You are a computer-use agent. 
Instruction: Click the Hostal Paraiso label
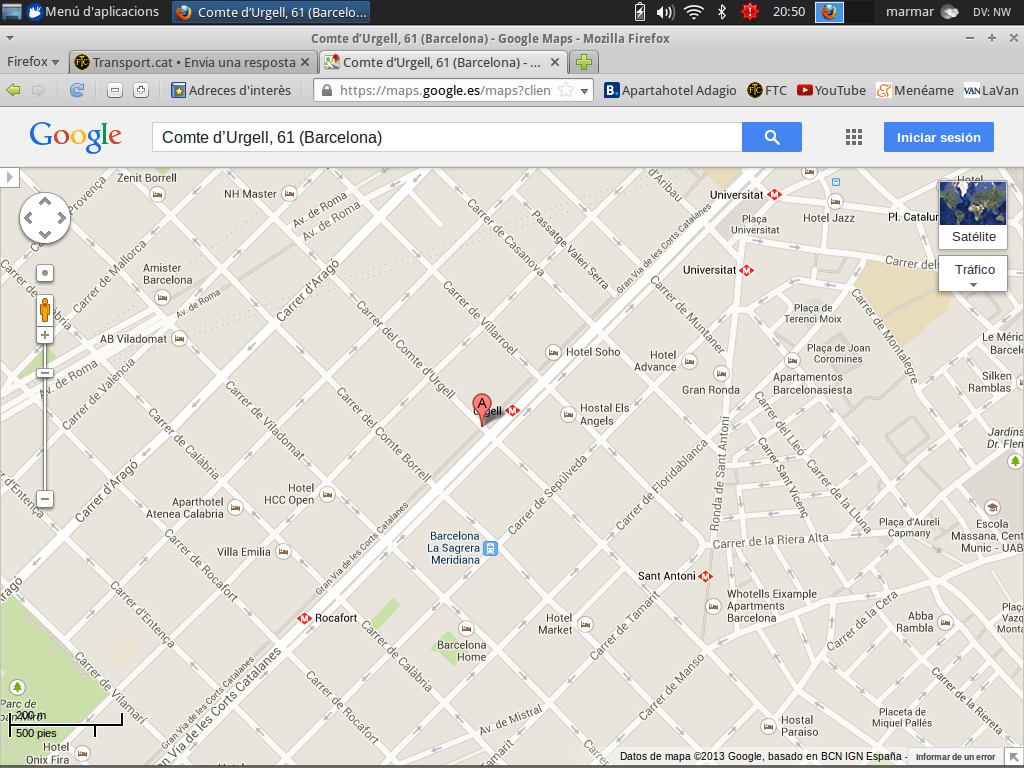coord(799,726)
